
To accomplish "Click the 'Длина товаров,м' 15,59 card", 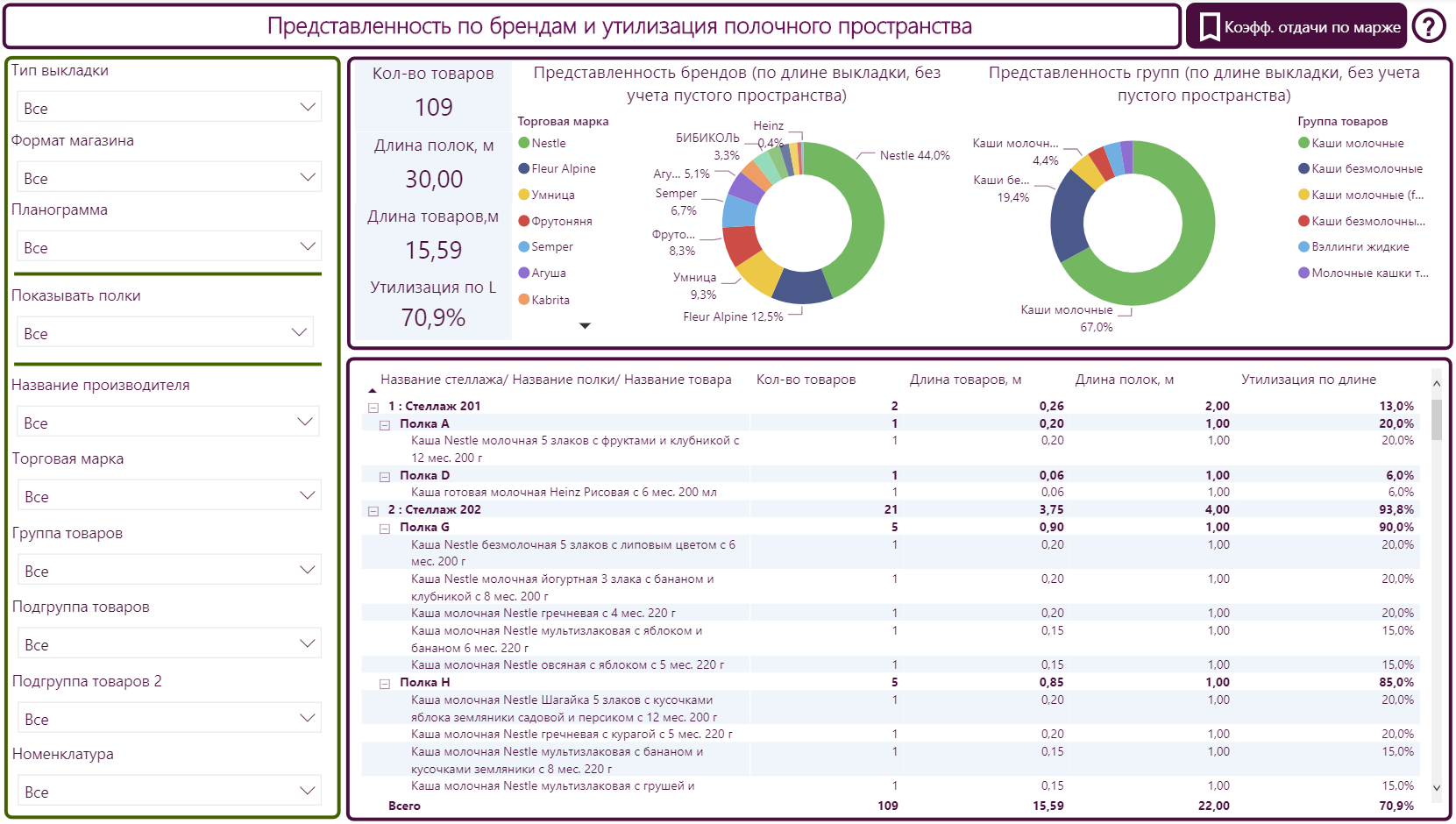I will pos(433,237).
